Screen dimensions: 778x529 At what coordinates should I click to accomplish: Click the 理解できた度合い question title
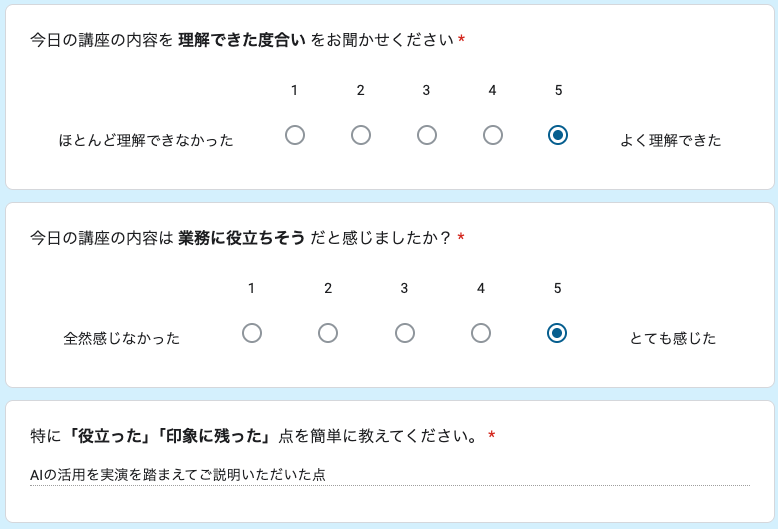[242, 40]
